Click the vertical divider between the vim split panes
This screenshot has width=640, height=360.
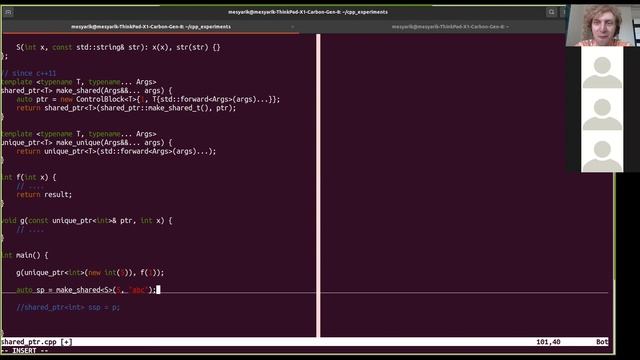[x=318, y=186]
